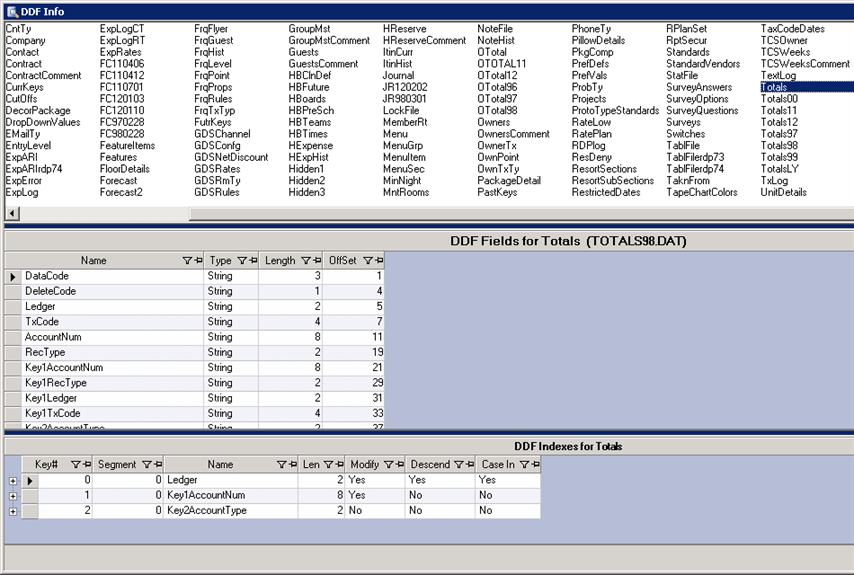
Task: Click the Name header in indexes grid
Action: click(220, 465)
